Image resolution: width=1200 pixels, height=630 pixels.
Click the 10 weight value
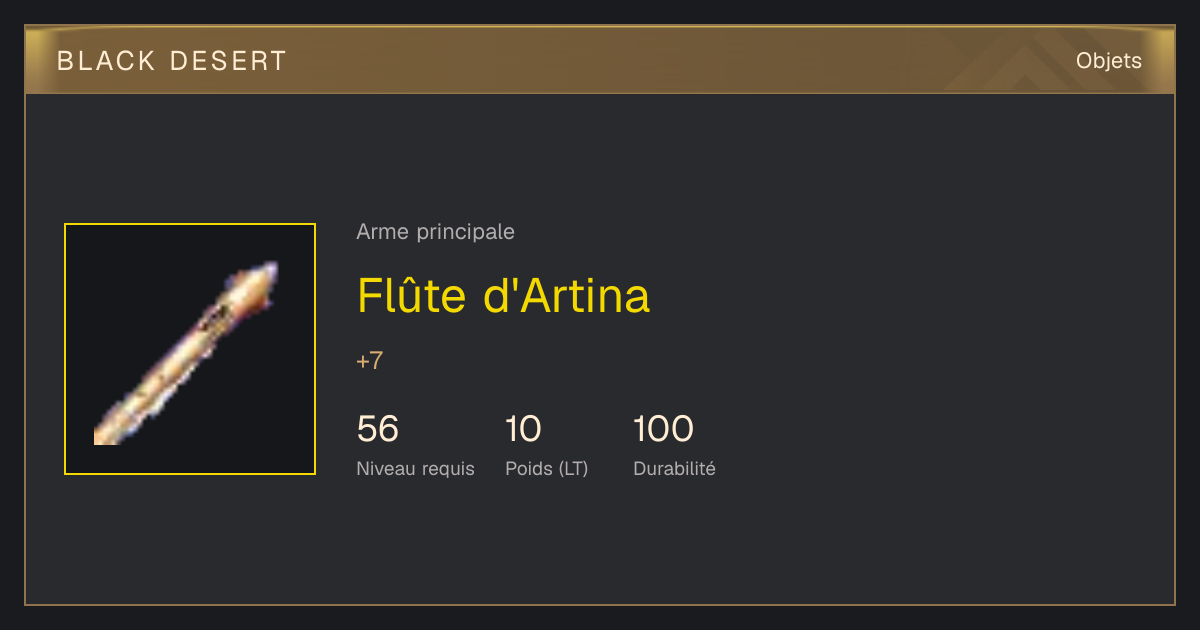click(x=523, y=429)
